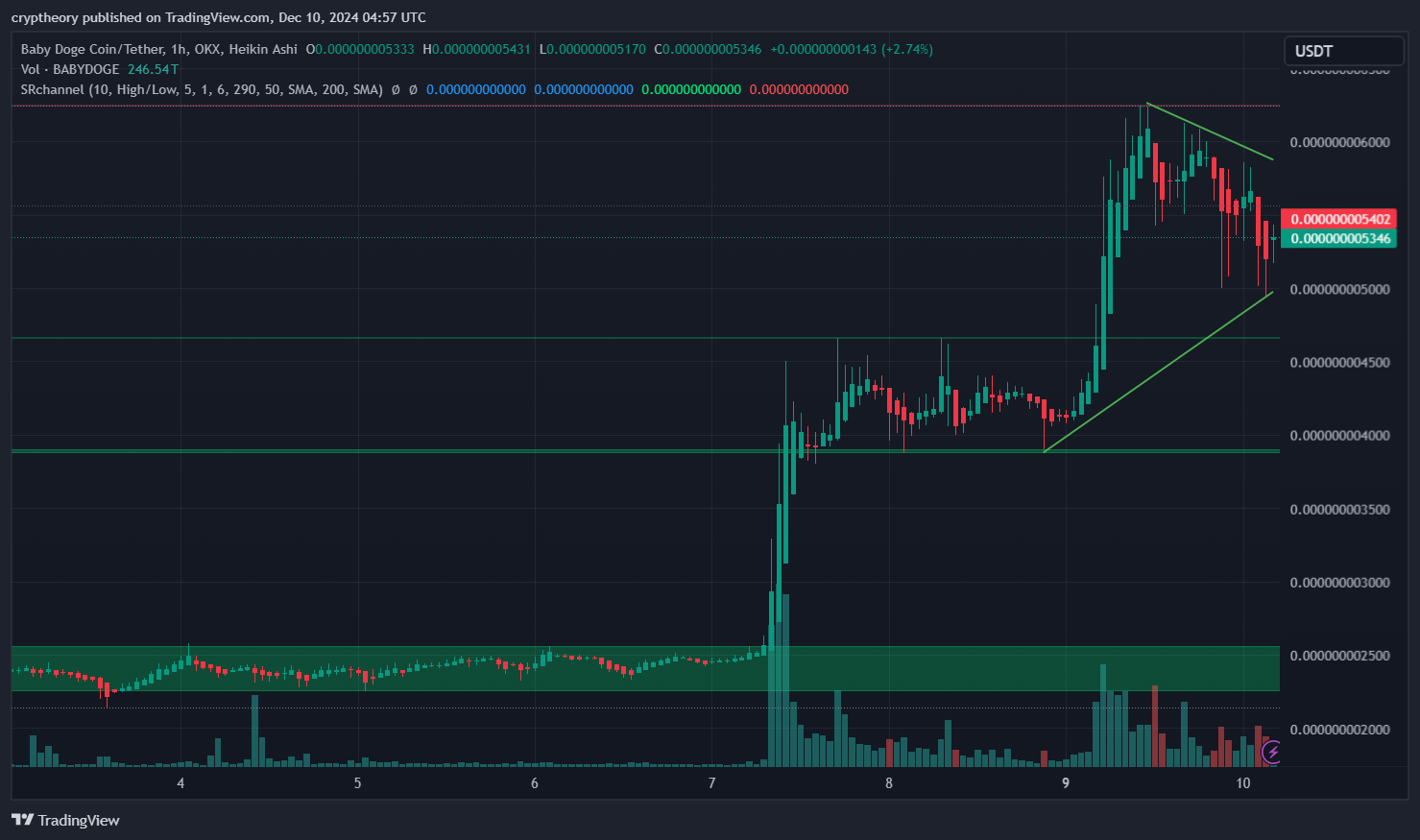
Task: Click the Vol · BABYDOGE volume legend
Action: [x=70, y=69]
